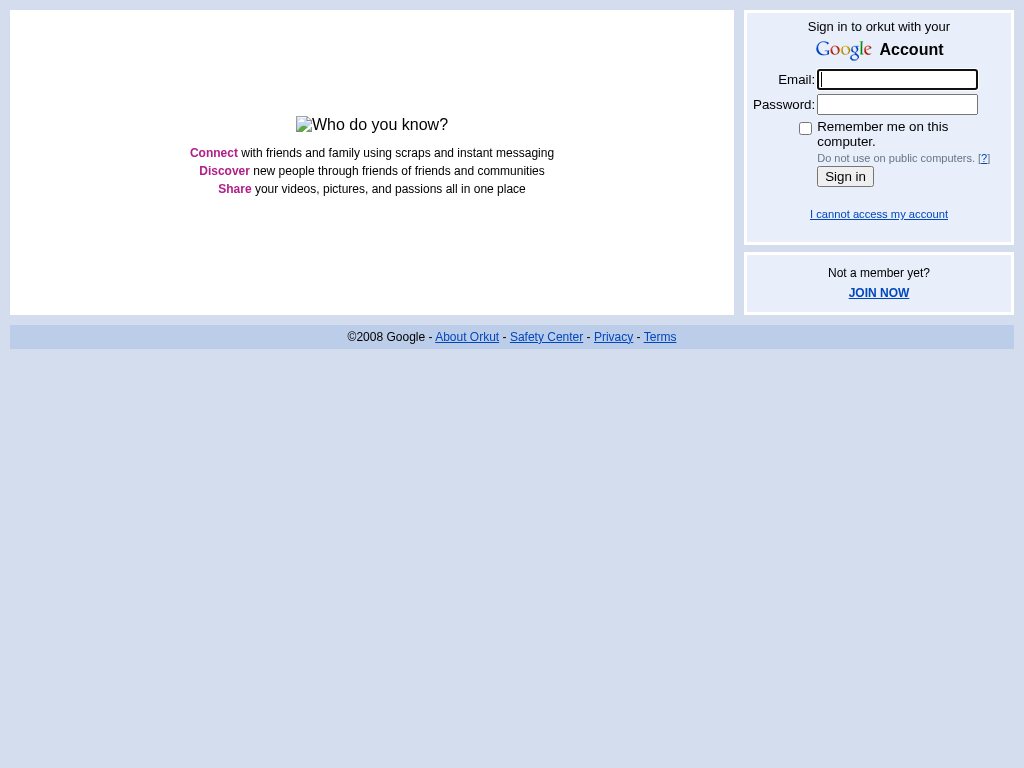The image size is (1024, 768).
Task: Enable Remember me on this computer checkbox
Action: point(805,129)
